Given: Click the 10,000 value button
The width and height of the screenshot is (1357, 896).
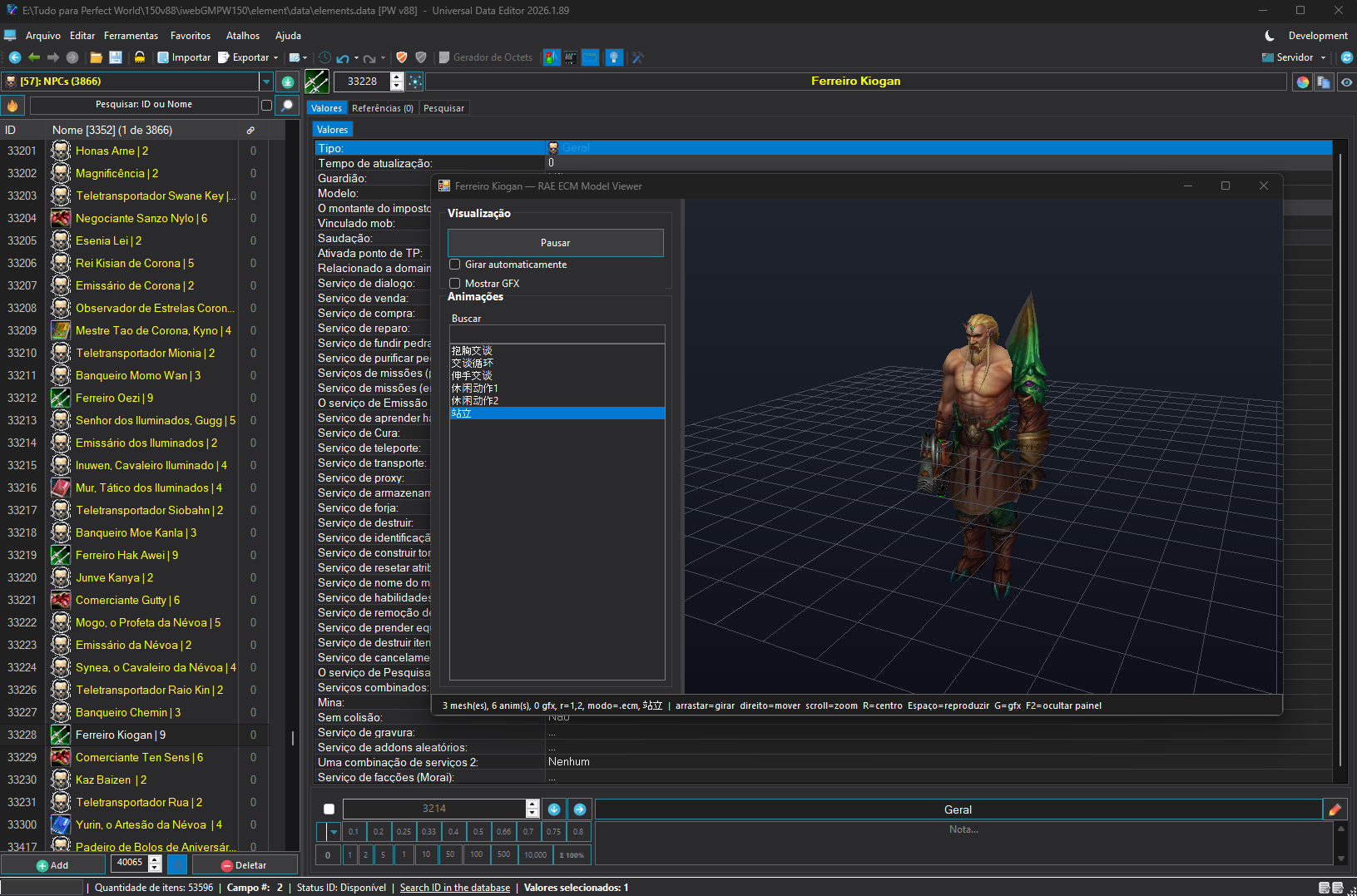Looking at the screenshot, I should 536,854.
